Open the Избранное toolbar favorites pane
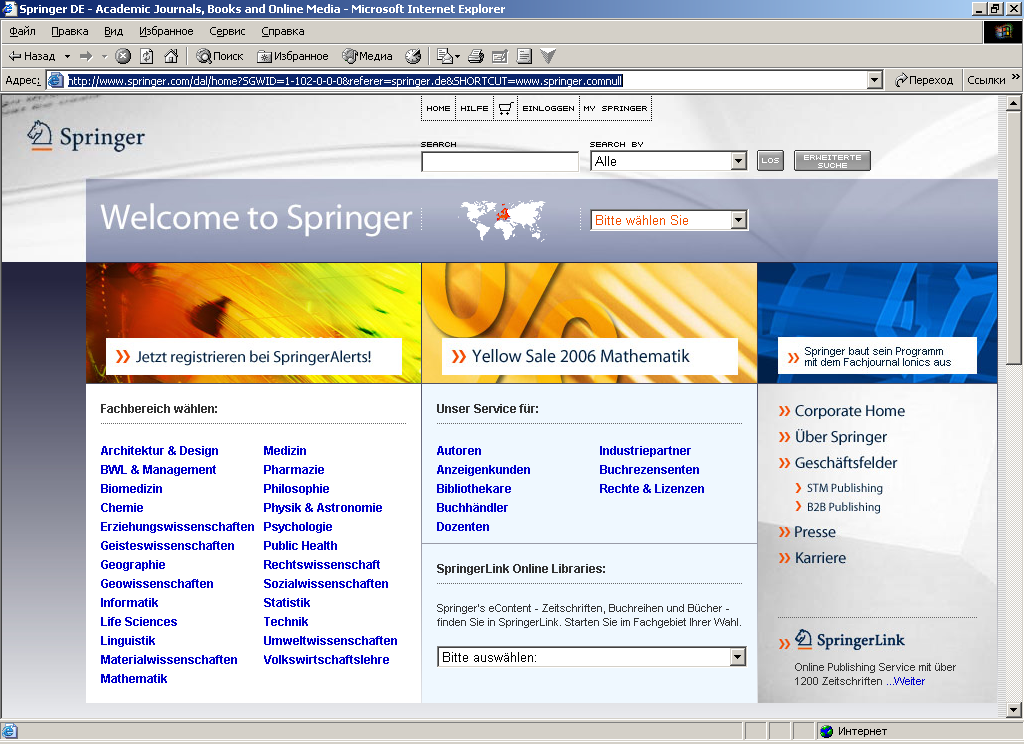This screenshot has width=1024, height=744. click(293, 56)
